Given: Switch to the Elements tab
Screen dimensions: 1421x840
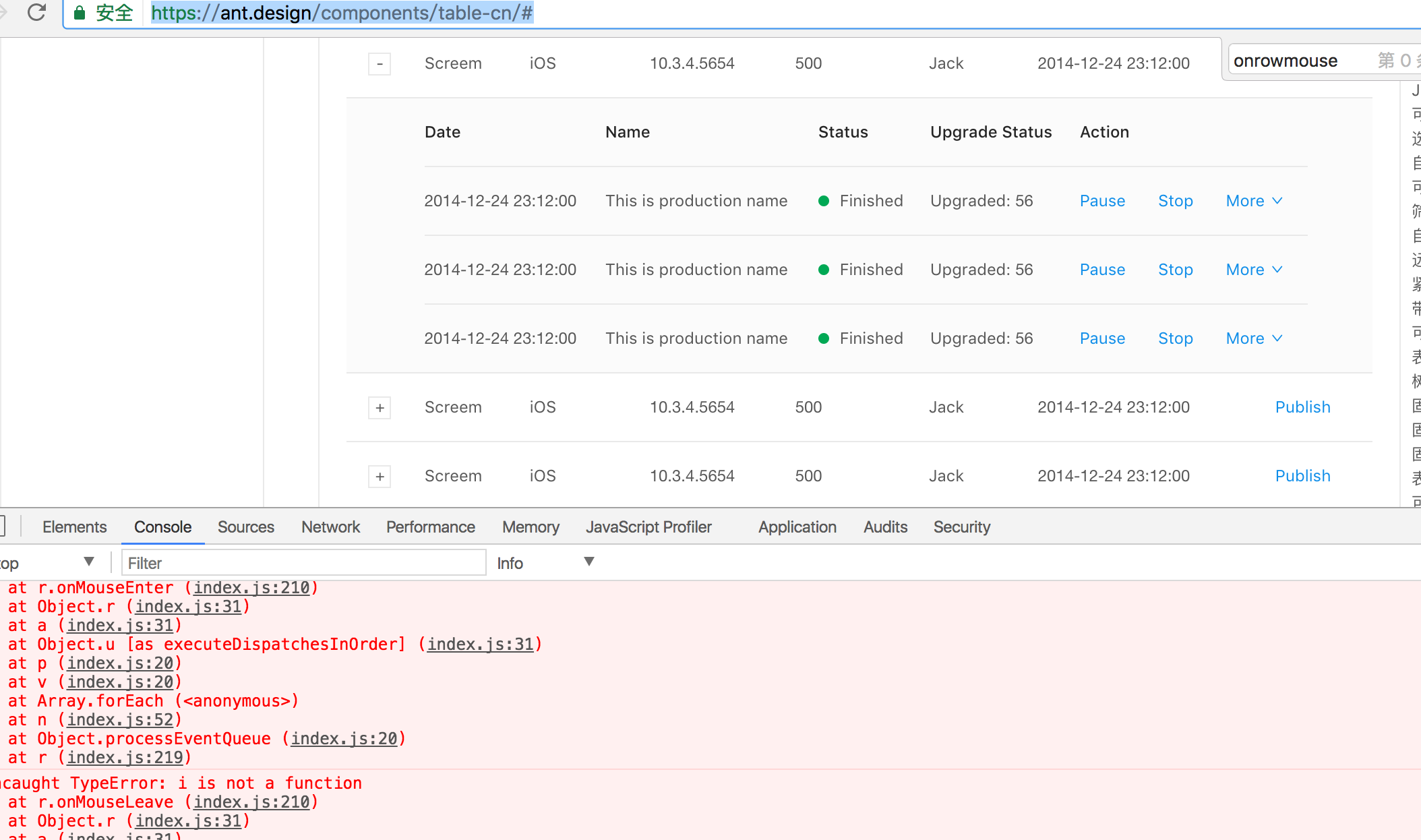Looking at the screenshot, I should [x=74, y=527].
